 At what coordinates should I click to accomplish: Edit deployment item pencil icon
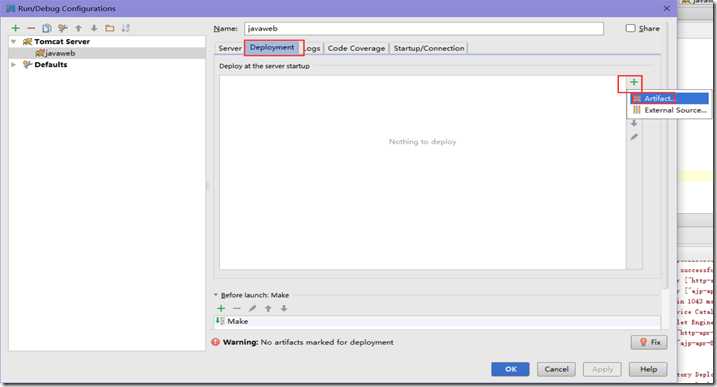(634, 137)
